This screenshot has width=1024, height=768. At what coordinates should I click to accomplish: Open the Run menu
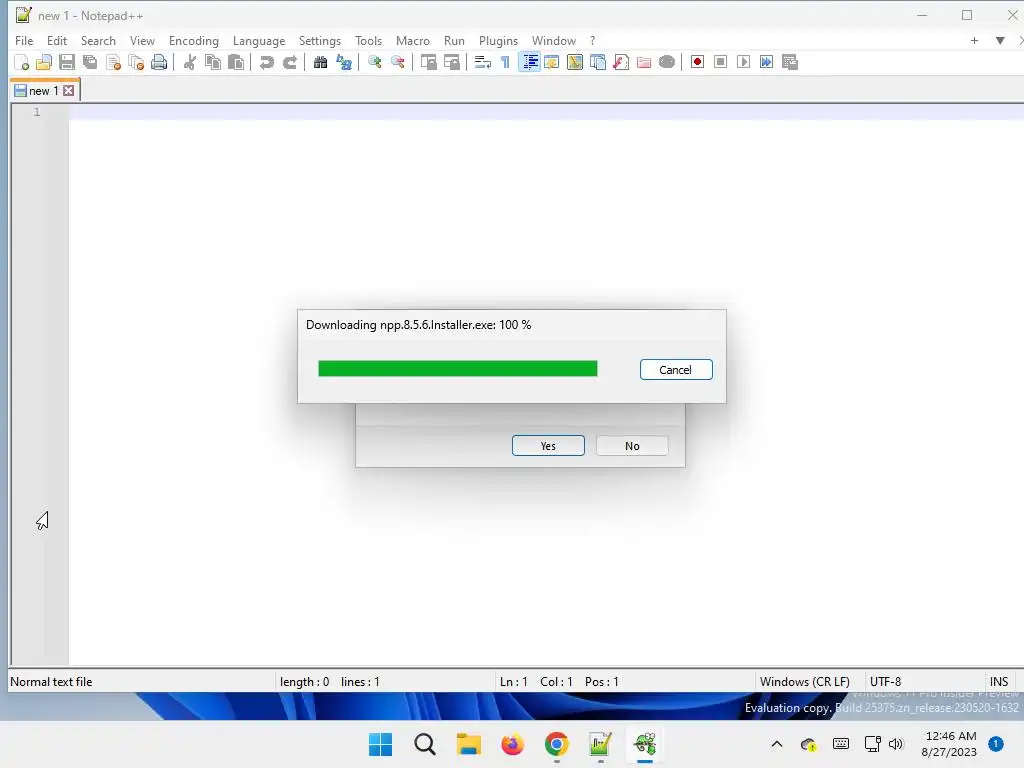[455, 40]
